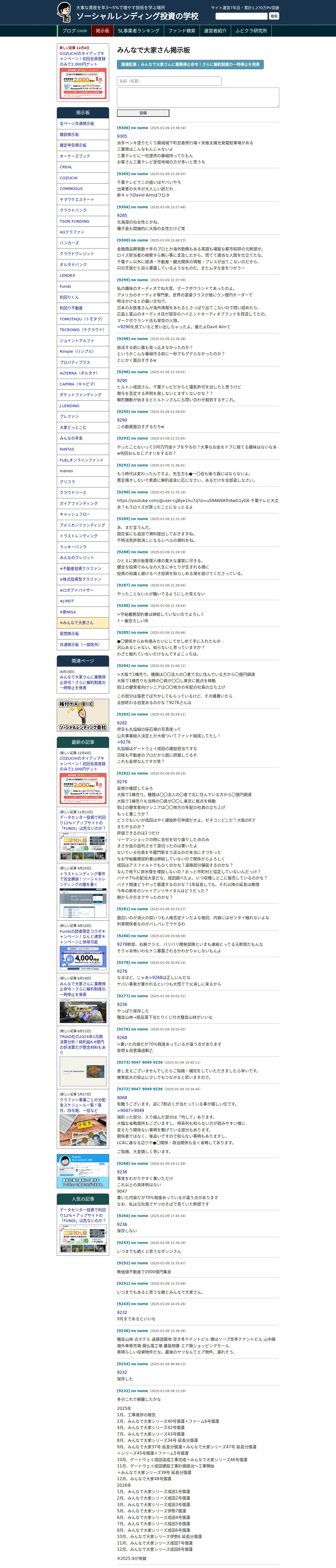Open ※不動産投資クラファン board link
This screenshot has width=336, height=1568.
click(x=83, y=568)
